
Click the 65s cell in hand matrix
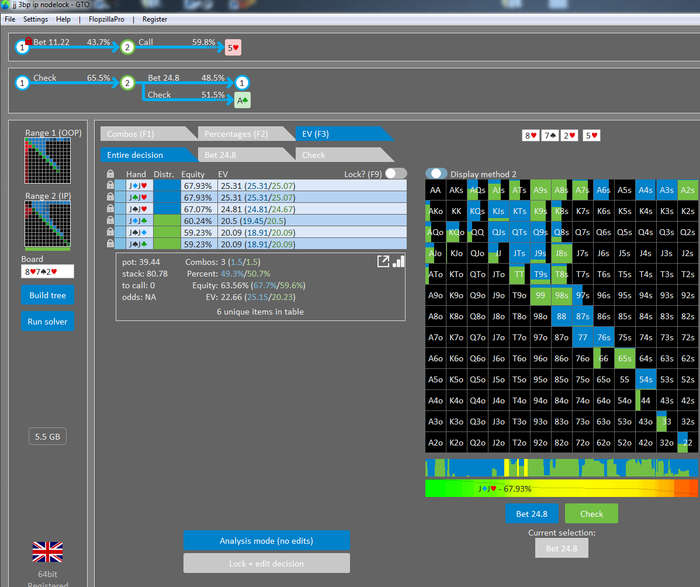tap(624, 358)
